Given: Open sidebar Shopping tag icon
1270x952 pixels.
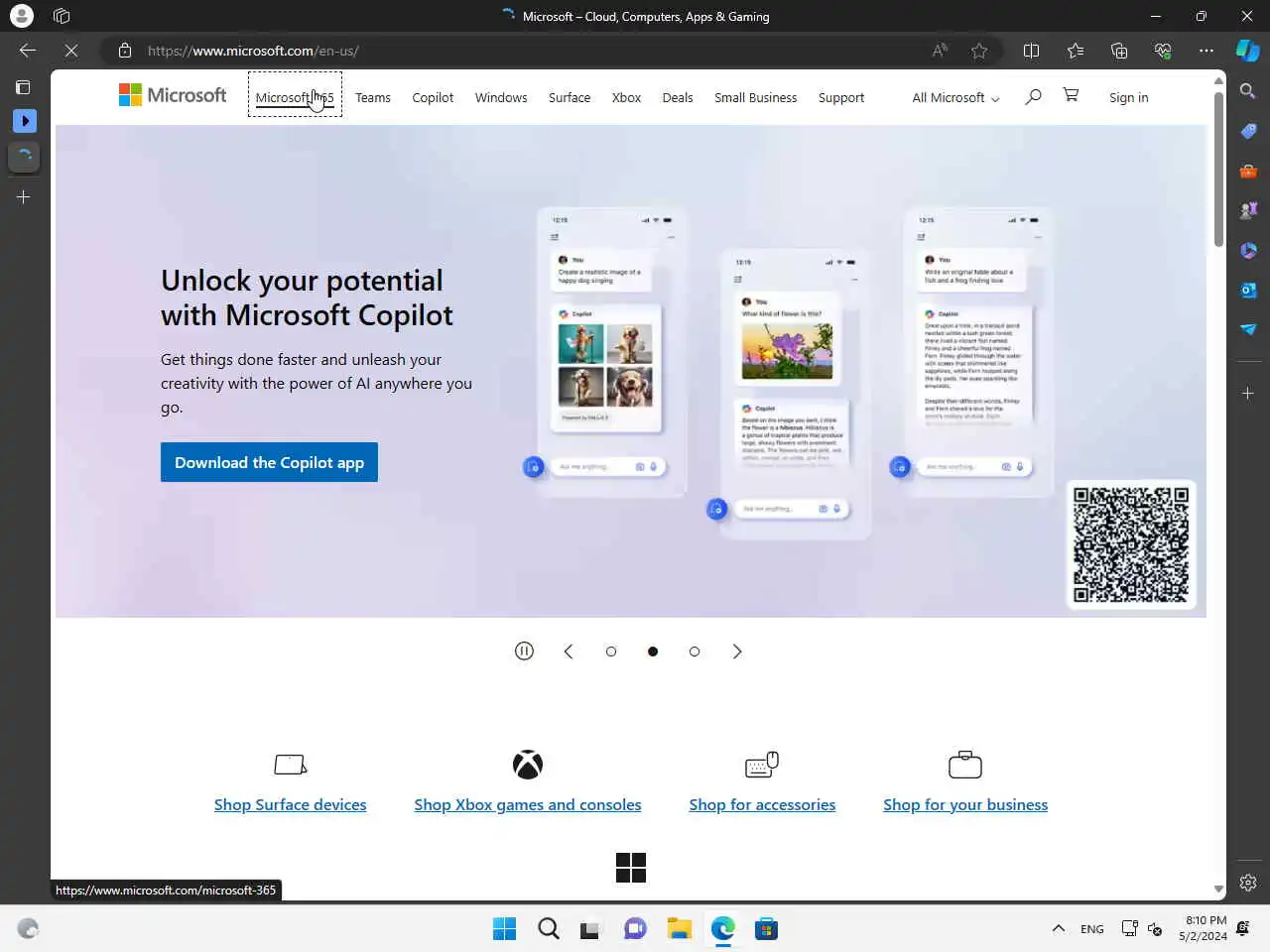Looking at the screenshot, I should (x=1248, y=131).
